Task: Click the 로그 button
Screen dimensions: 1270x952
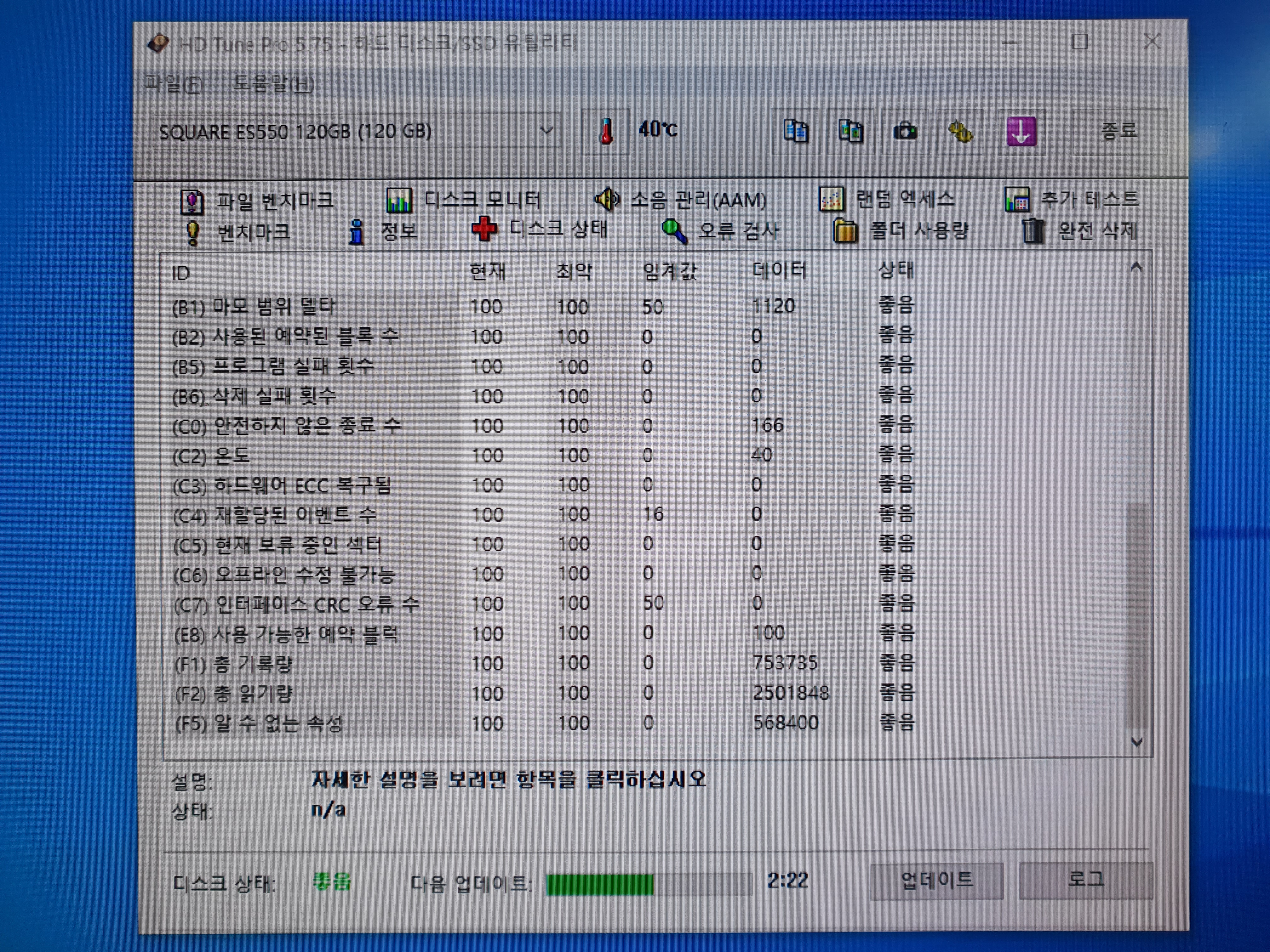Action: [1086, 880]
